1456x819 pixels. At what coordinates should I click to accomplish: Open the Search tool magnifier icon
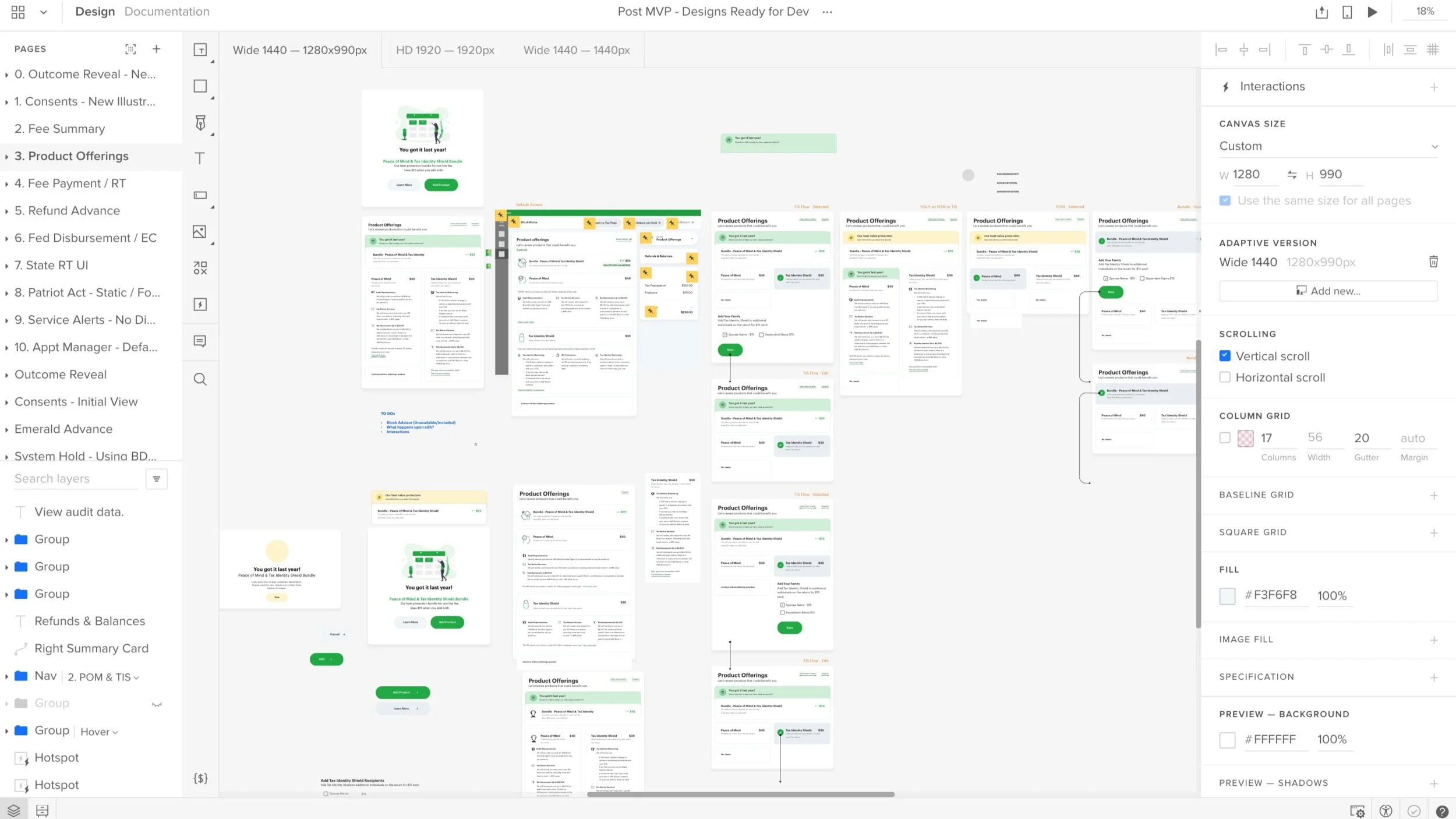[x=200, y=380]
